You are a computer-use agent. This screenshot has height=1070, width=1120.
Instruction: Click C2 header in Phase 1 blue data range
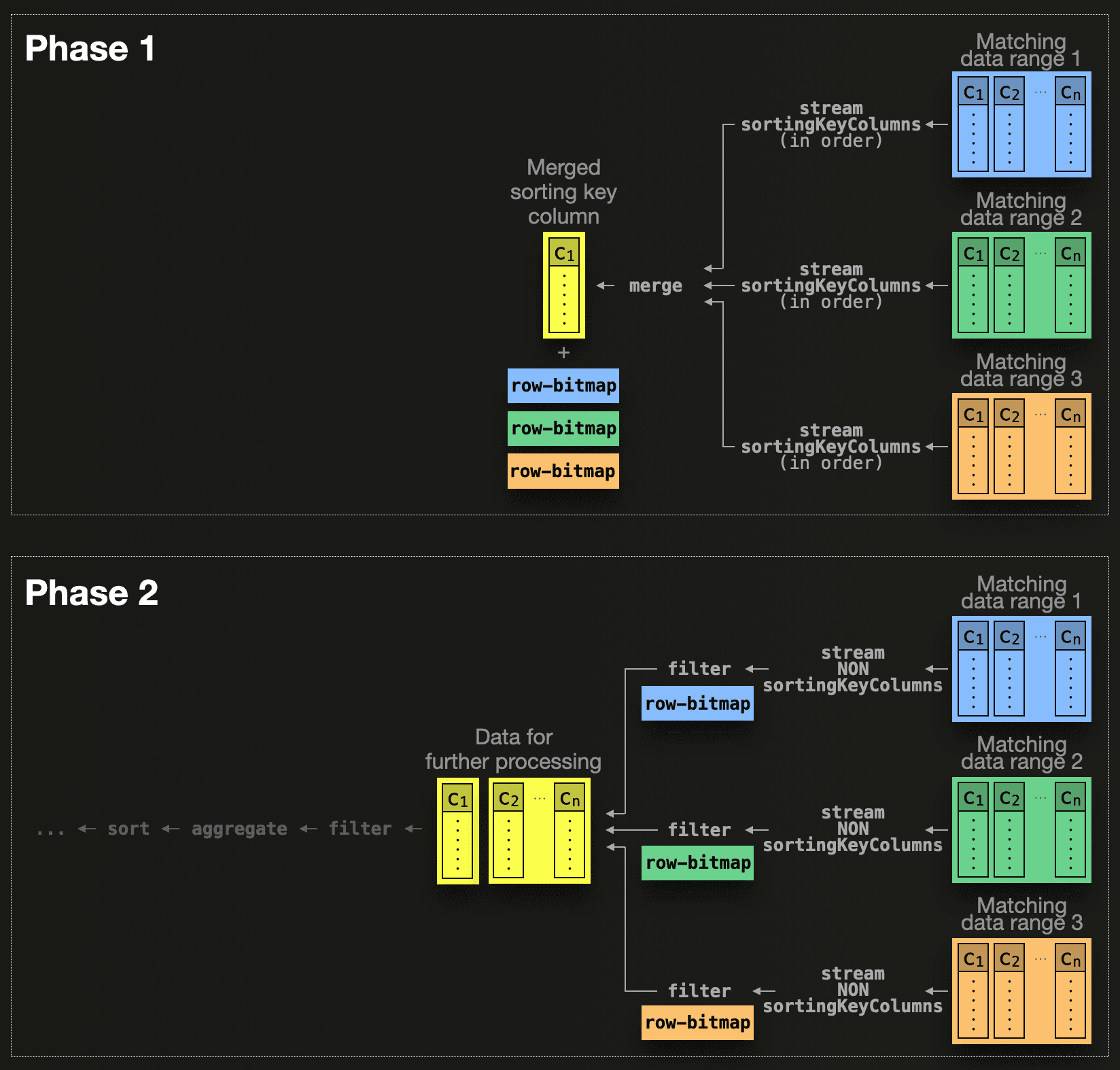[x=1009, y=92]
